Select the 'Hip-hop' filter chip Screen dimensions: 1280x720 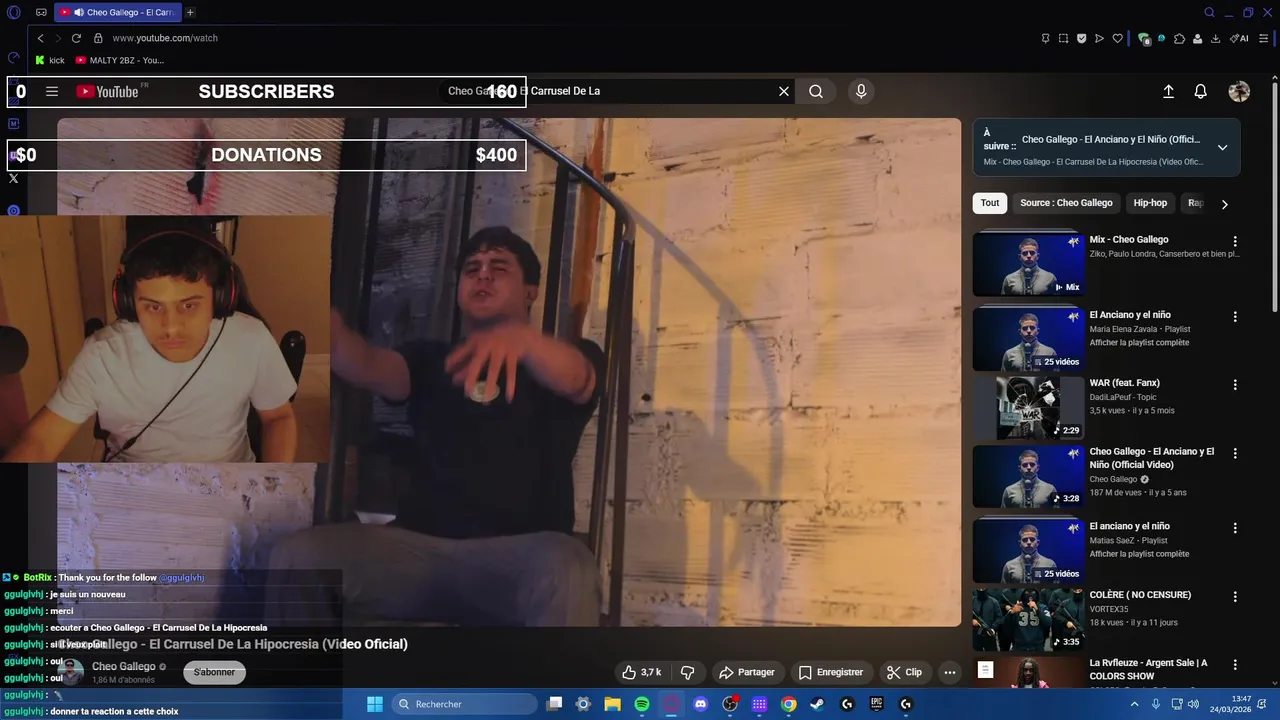1150,203
